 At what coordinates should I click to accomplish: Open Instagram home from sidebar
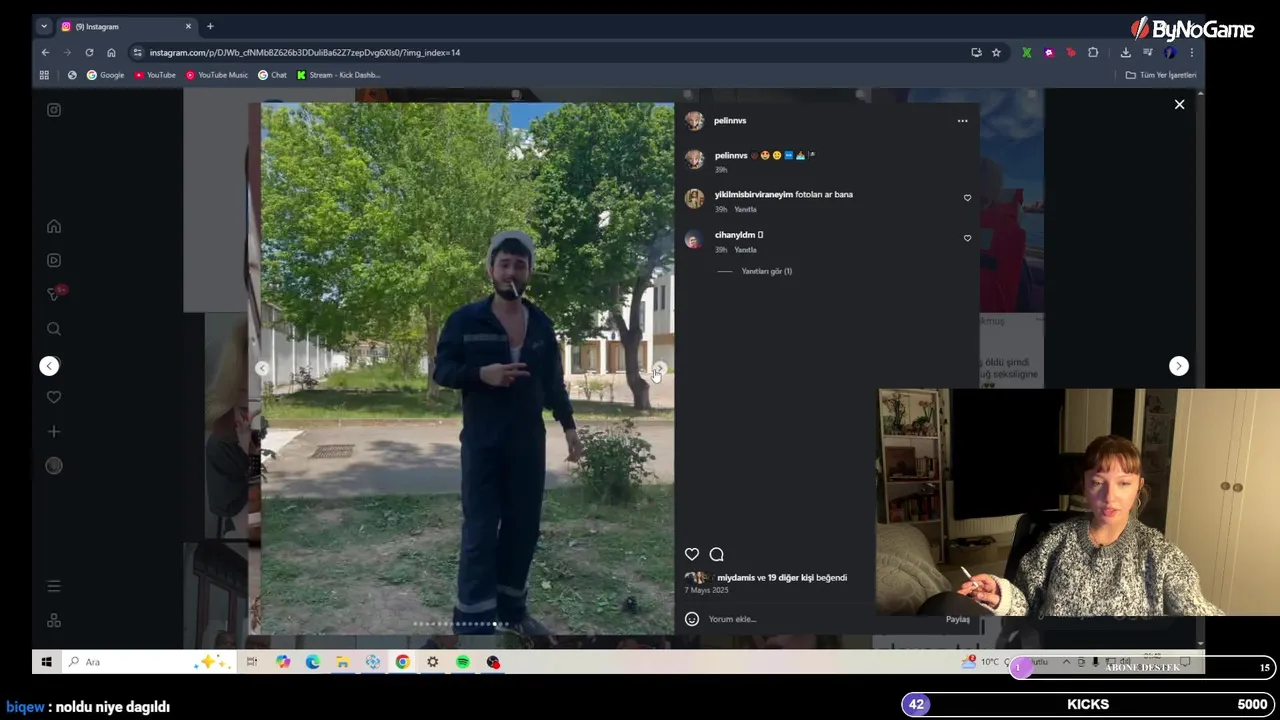pos(54,227)
